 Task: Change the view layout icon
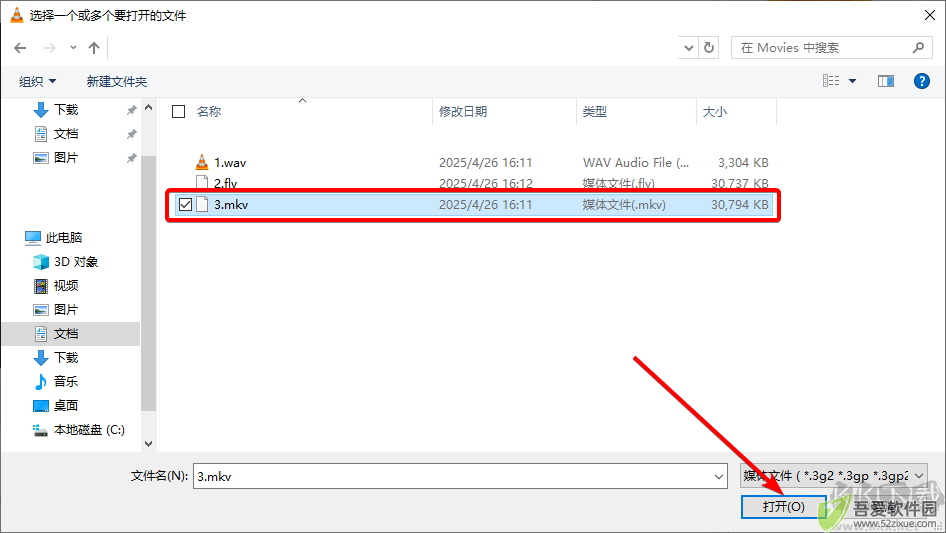point(831,81)
